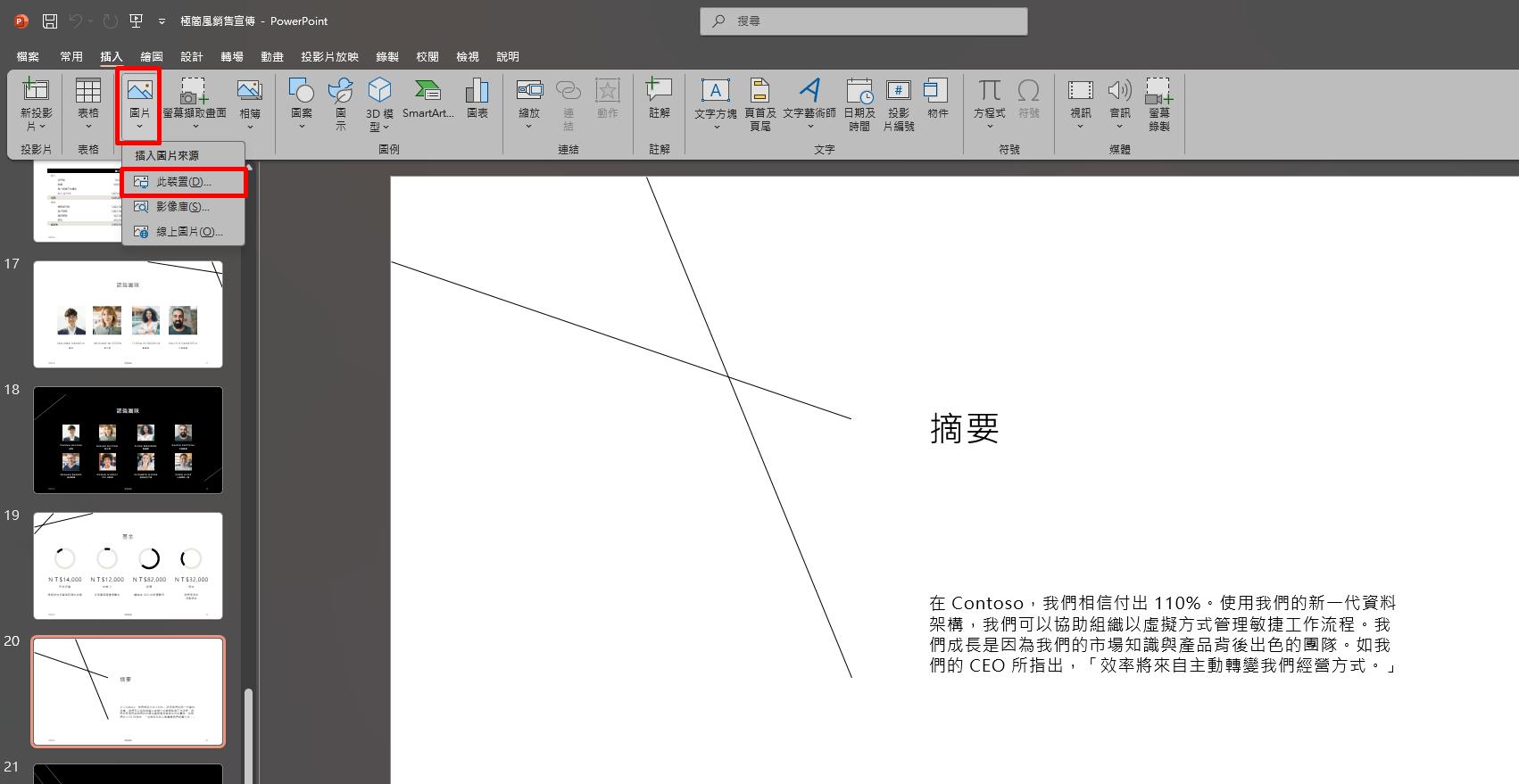Click the 搜尋 search box
The image size is (1519, 784).
click(x=864, y=21)
